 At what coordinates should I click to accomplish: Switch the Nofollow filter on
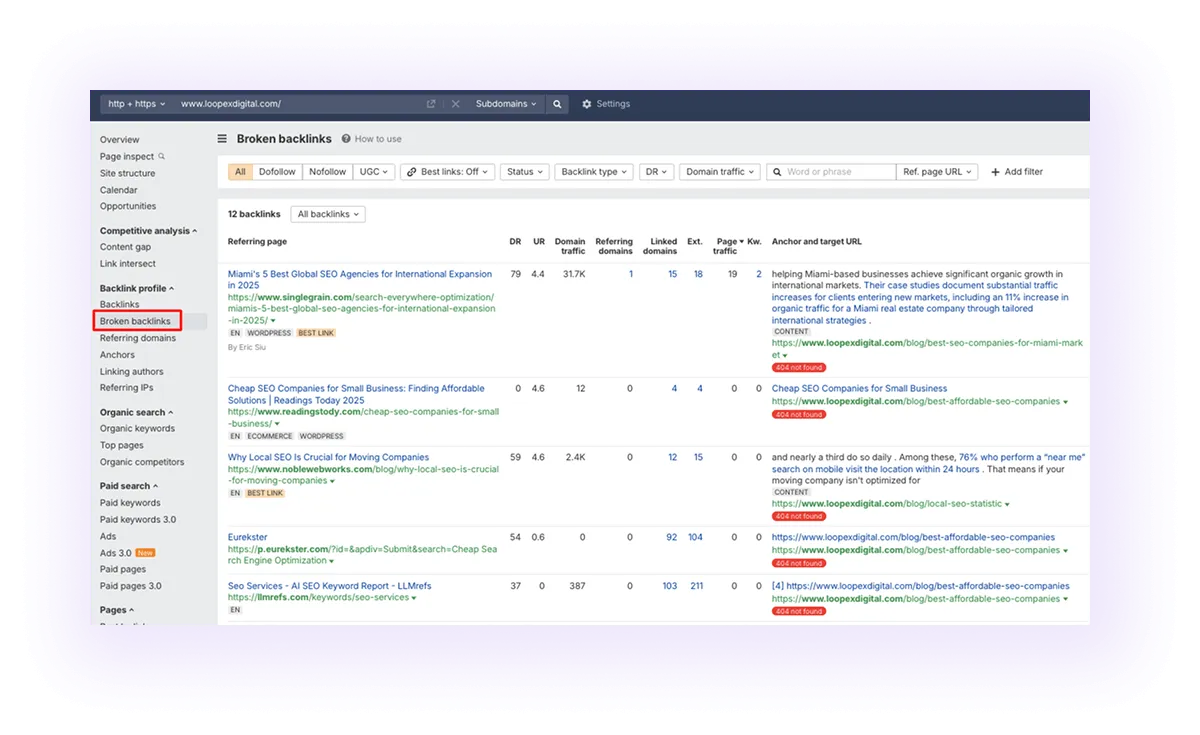coord(327,171)
